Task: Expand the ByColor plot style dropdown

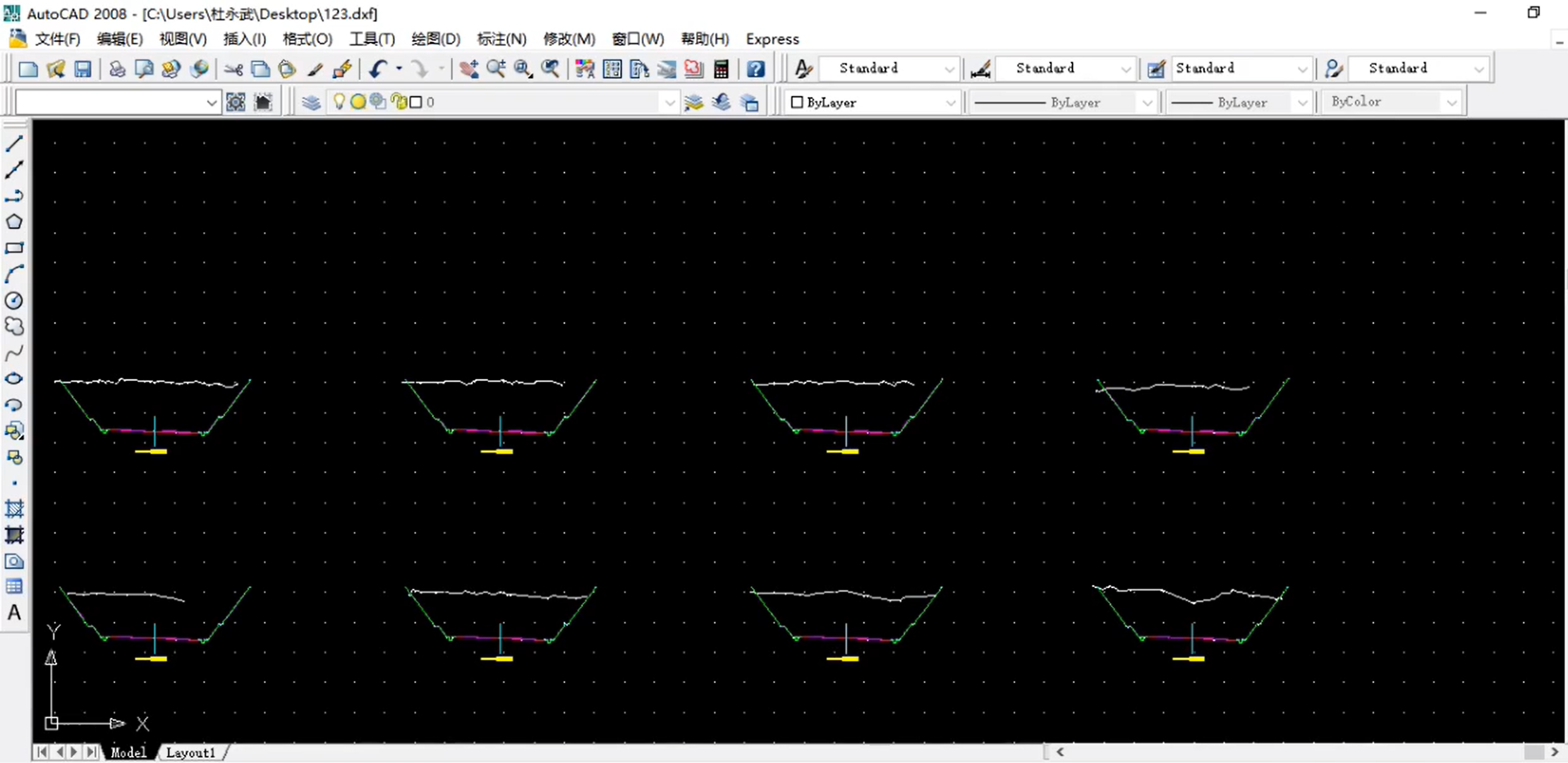Action: pos(1452,102)
